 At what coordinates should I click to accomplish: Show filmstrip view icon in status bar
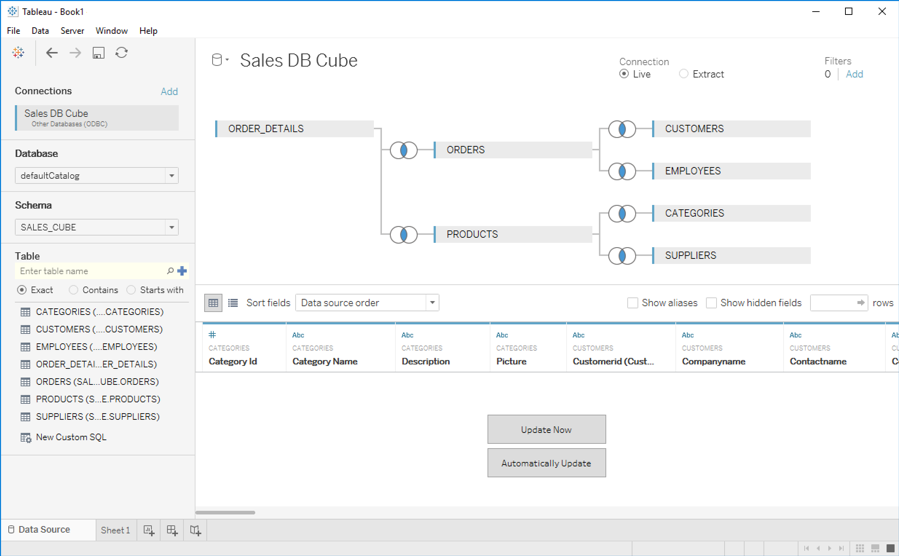pos(875,549)
